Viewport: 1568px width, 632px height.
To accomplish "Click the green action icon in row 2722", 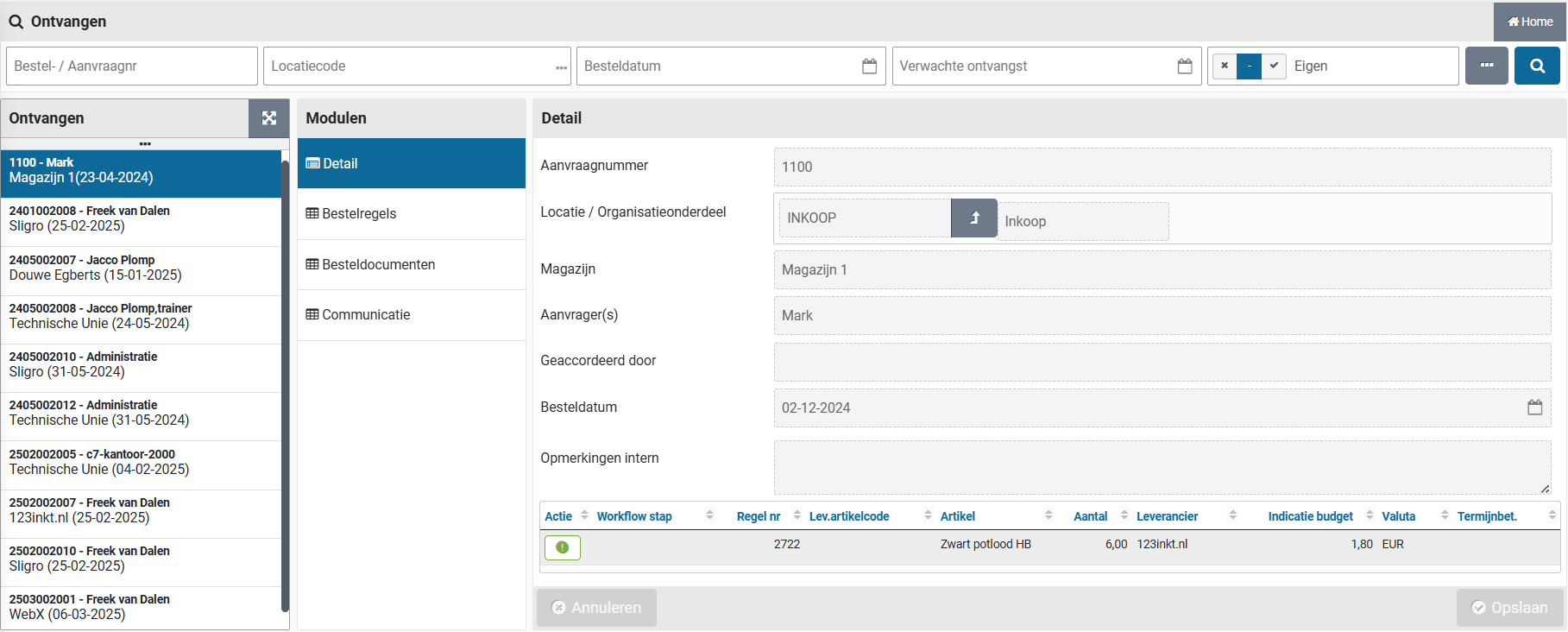I will (x=563, y=547).
